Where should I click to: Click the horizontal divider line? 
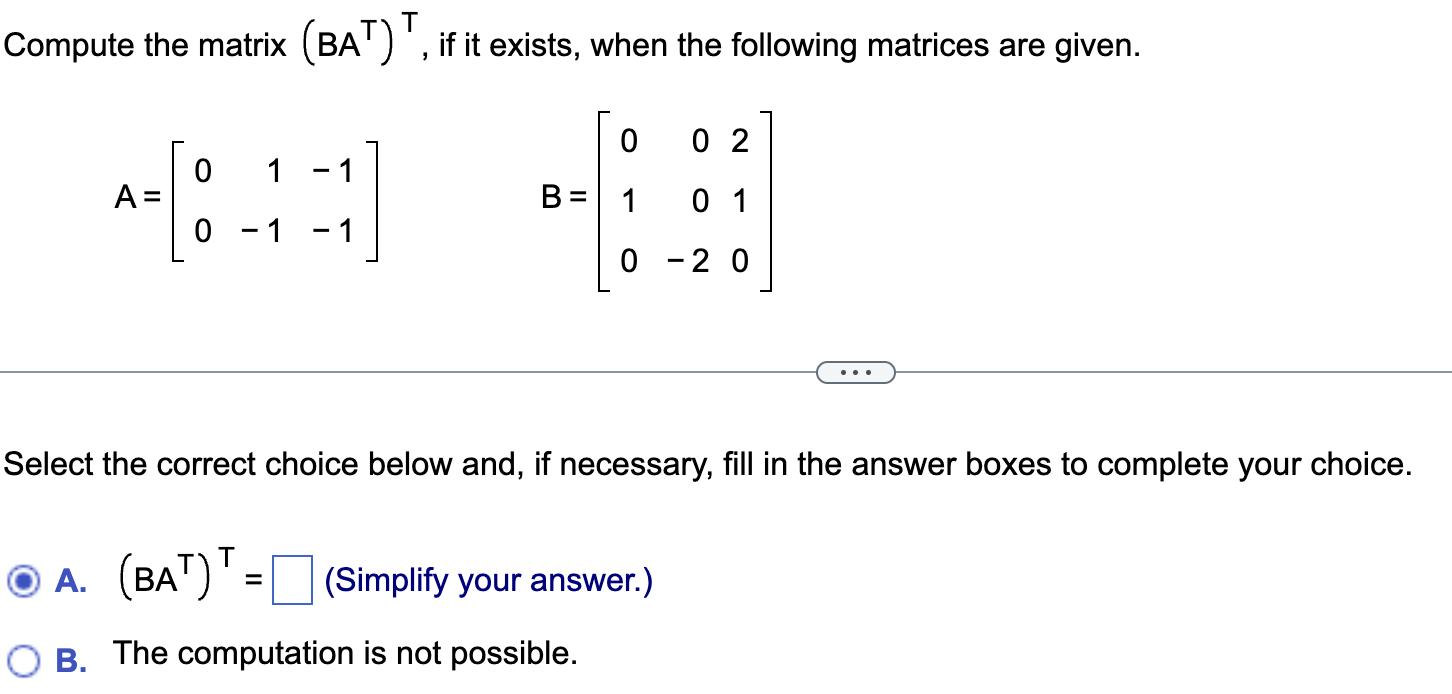coord(400,371)
